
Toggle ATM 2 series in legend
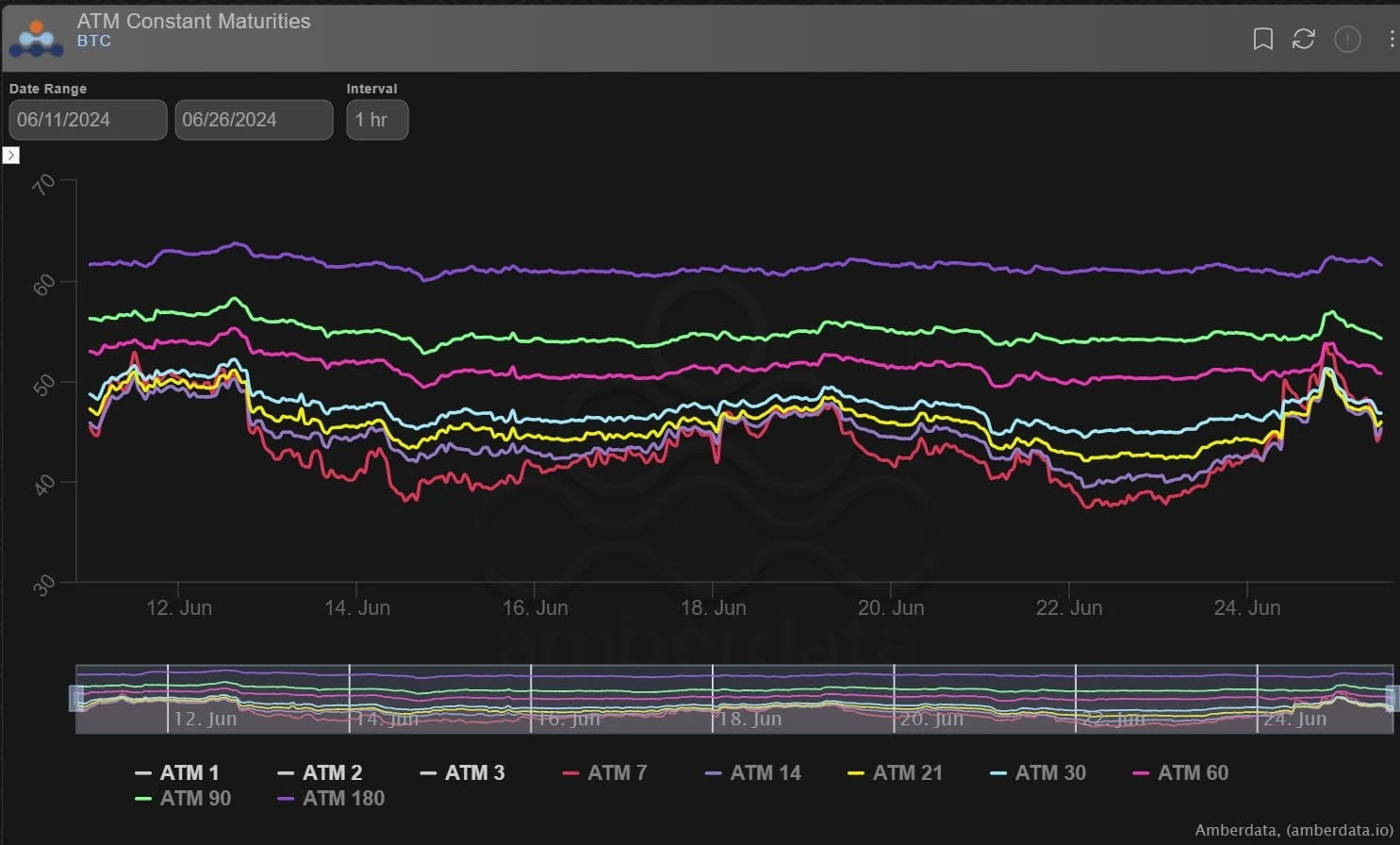click(x=320, y=773)
